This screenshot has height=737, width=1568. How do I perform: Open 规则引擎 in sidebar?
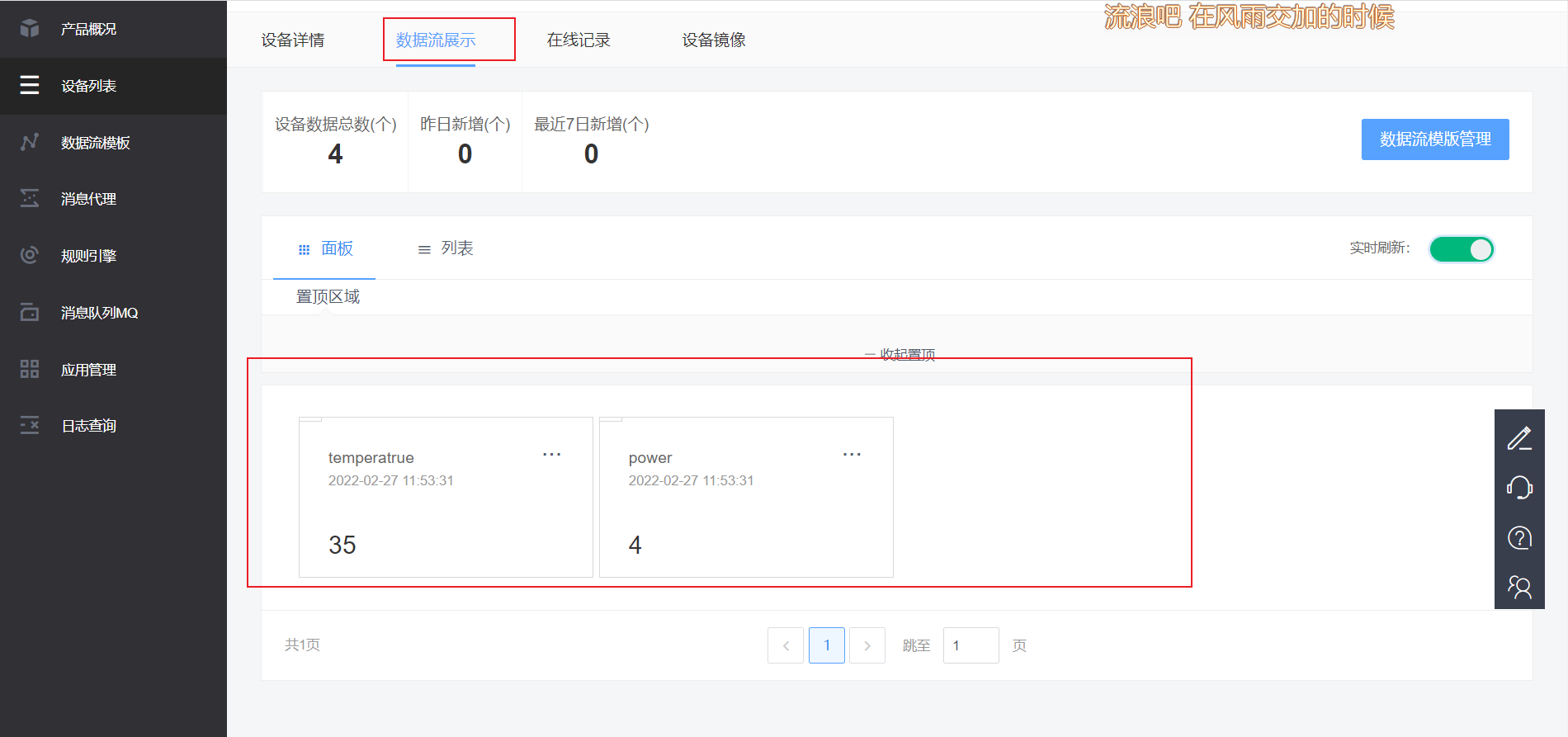click(x=113, y=256)
